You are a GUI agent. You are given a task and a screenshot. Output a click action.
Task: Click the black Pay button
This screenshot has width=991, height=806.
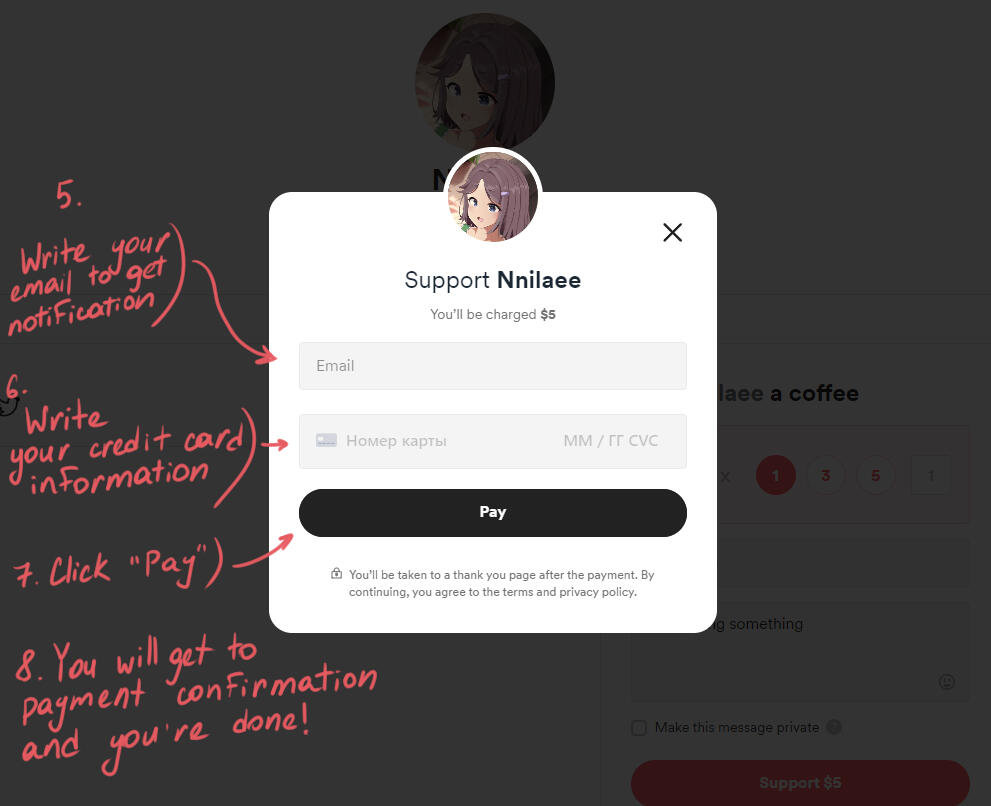(492, 513)
